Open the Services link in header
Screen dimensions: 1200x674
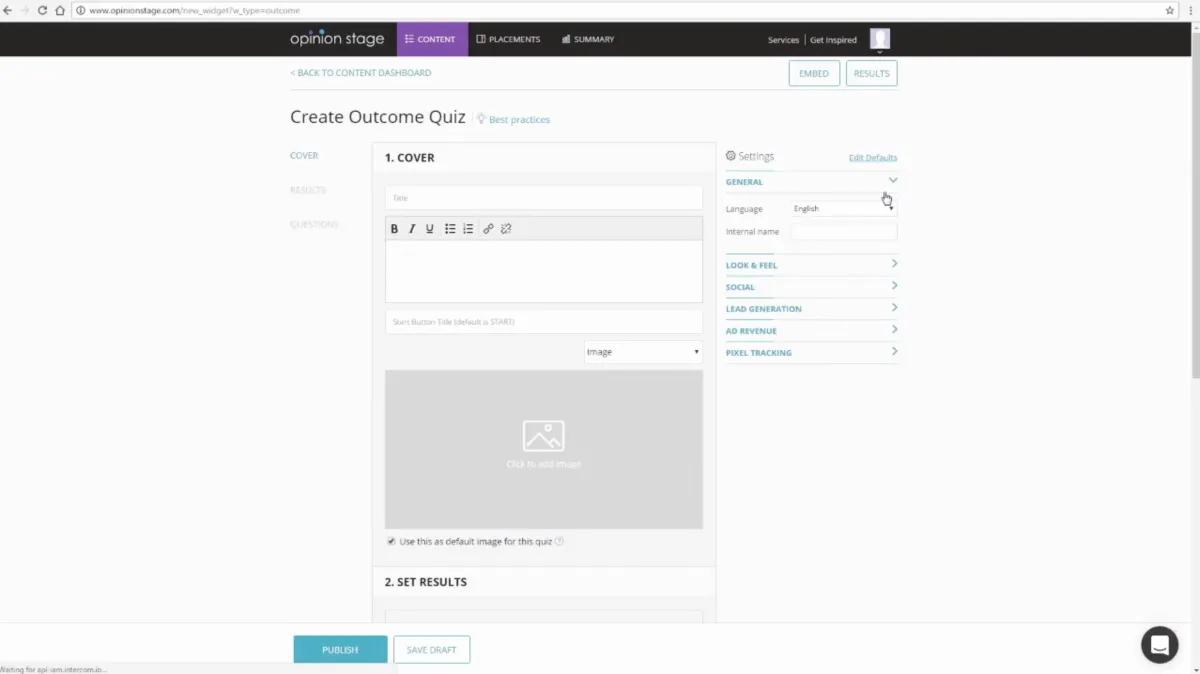tap(783, 40)
